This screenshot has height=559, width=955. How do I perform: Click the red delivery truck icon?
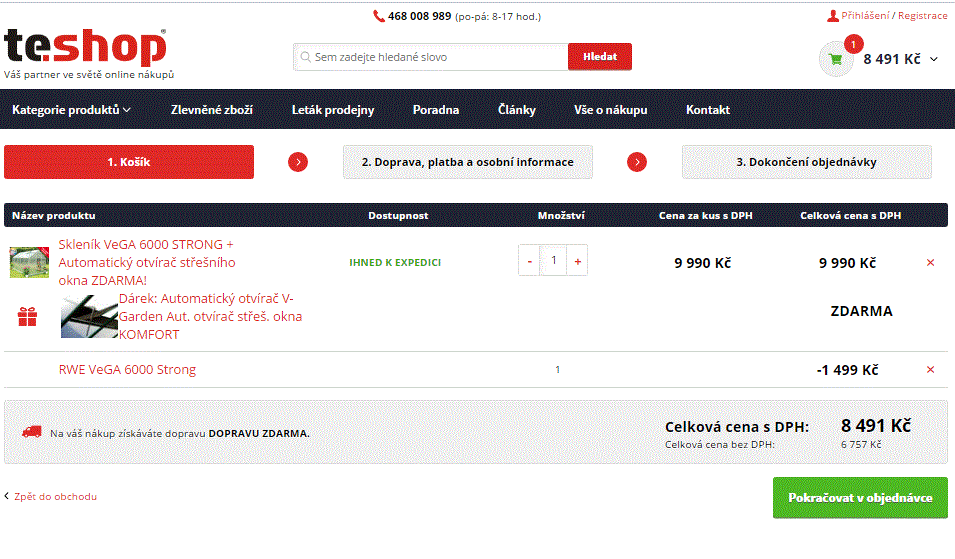coord(32,432)
